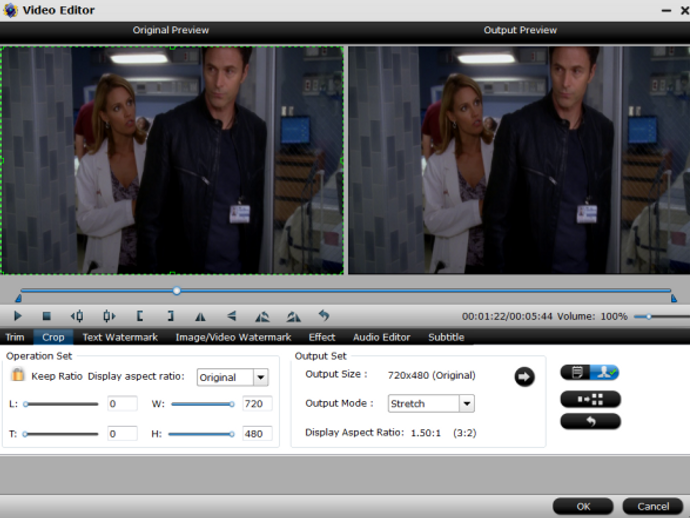Select the Crop tab
The height and width of the screenshot is (518, 690).
53,337
